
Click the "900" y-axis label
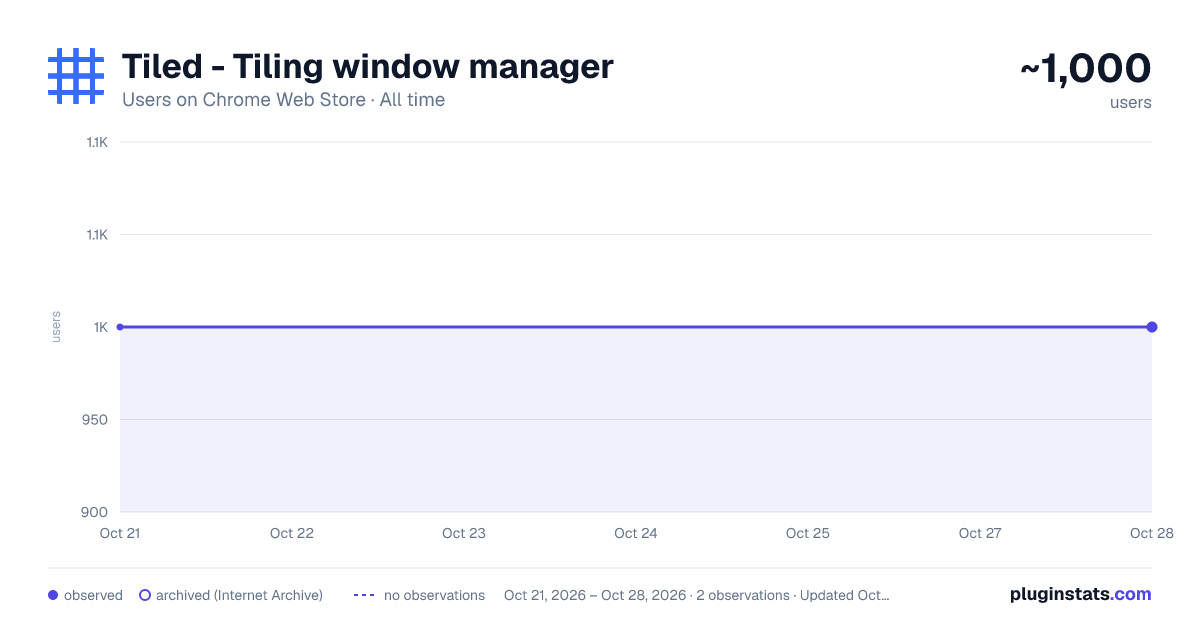point(96,512)
